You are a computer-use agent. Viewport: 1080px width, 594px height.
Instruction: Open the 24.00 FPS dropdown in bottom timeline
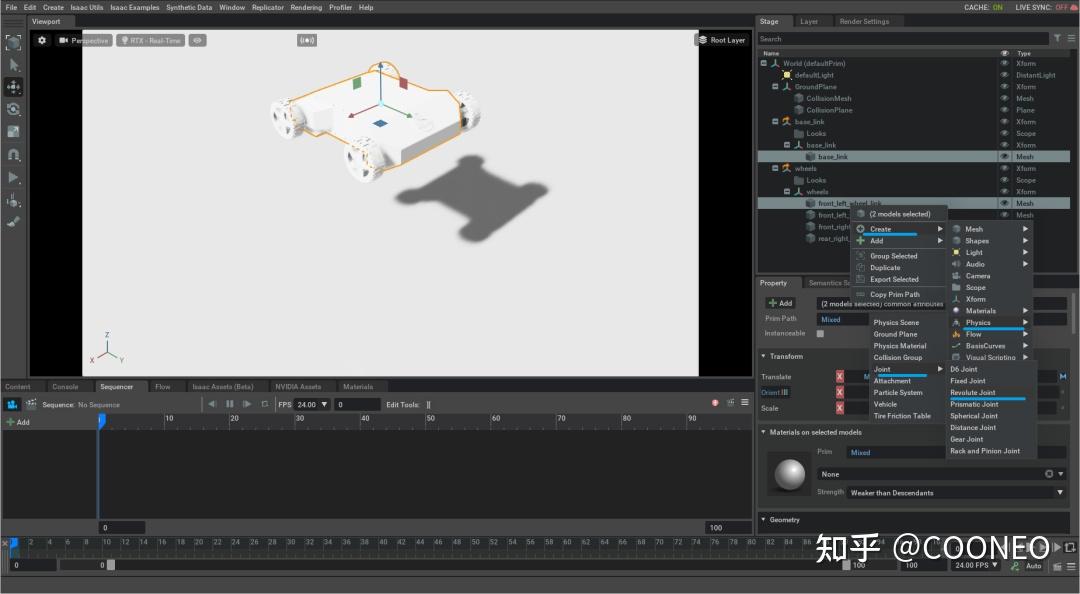coord(976,565)
